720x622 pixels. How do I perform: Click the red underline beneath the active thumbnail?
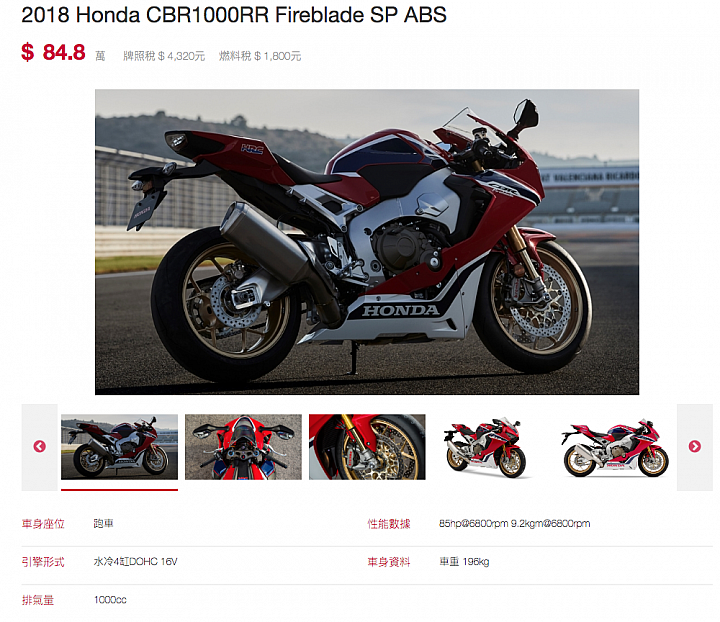click(x=119, y=490)
